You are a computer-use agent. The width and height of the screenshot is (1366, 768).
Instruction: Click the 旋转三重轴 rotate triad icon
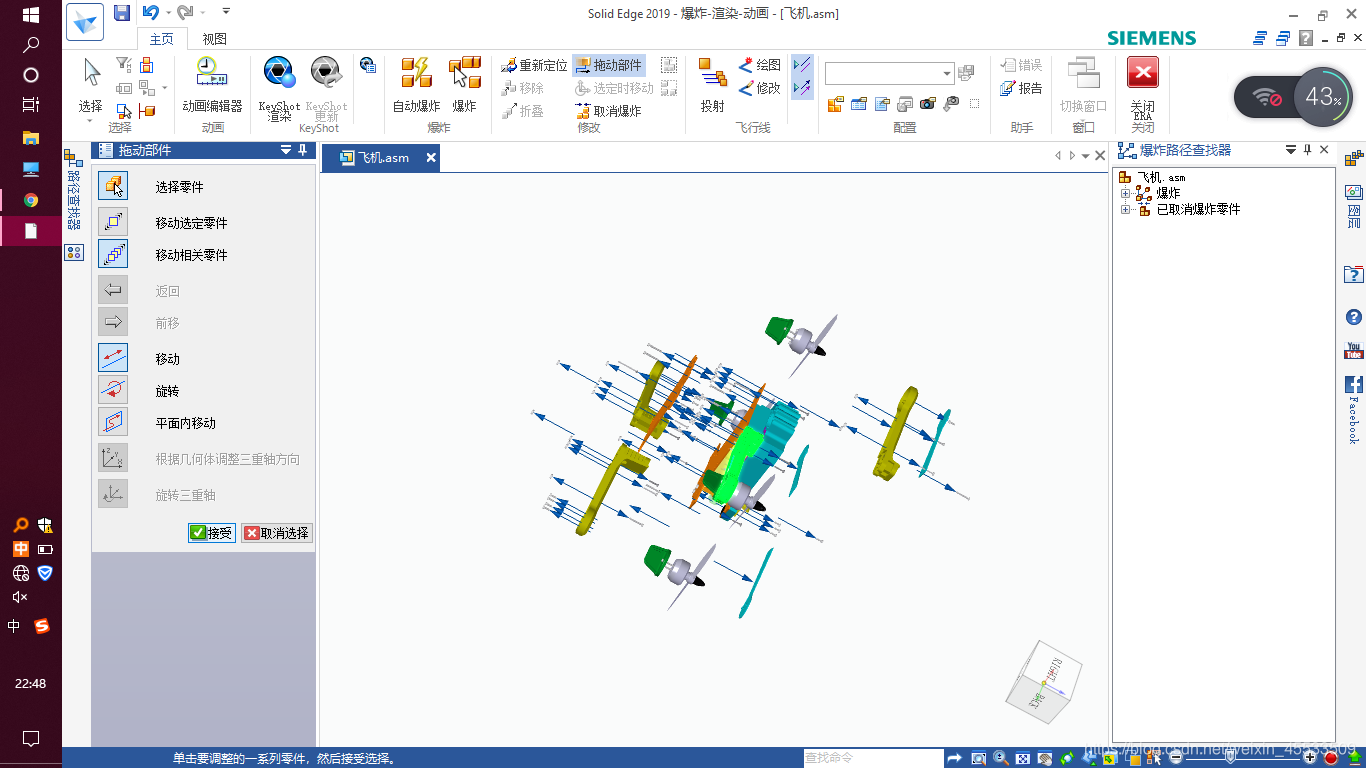tap(113, 494)
